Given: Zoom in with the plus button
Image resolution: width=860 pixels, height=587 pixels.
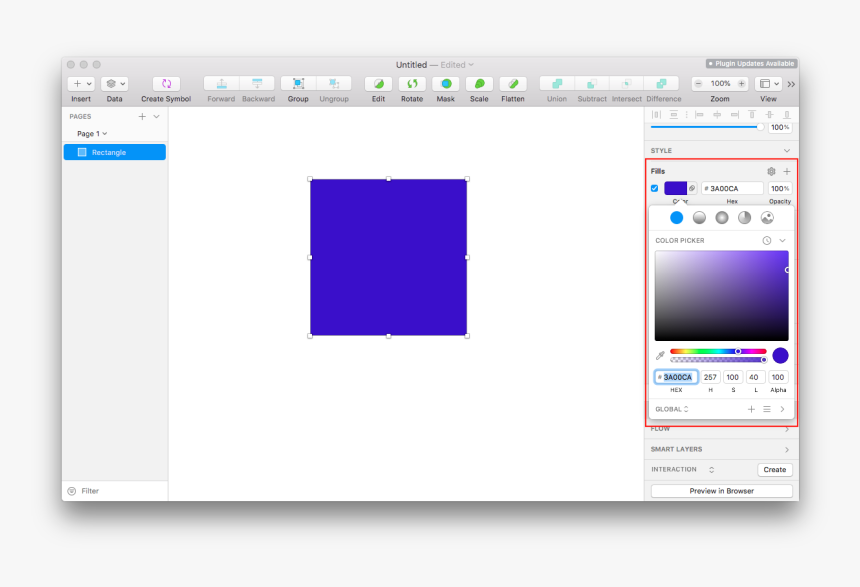Looking at the screenshot, I should 742,83.
